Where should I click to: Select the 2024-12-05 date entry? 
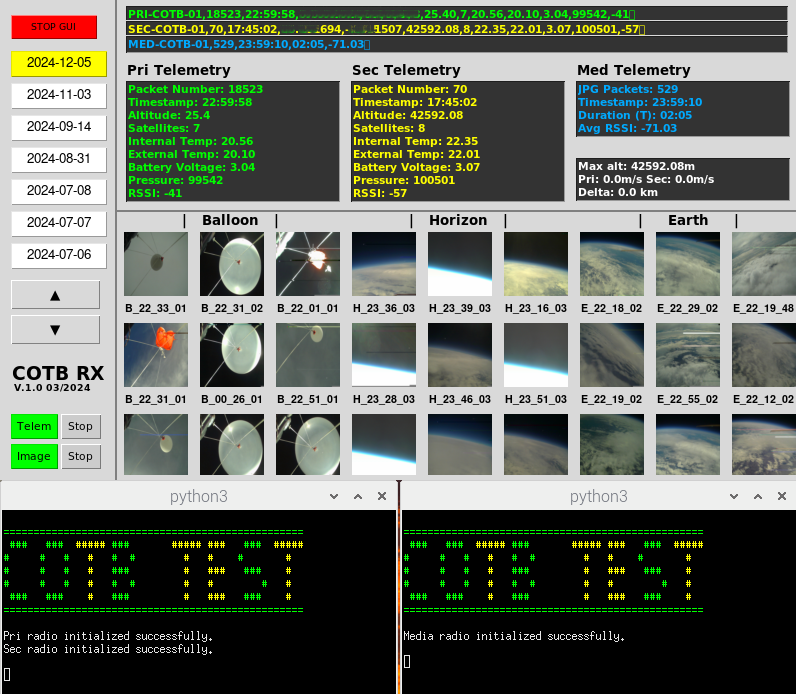59,63
